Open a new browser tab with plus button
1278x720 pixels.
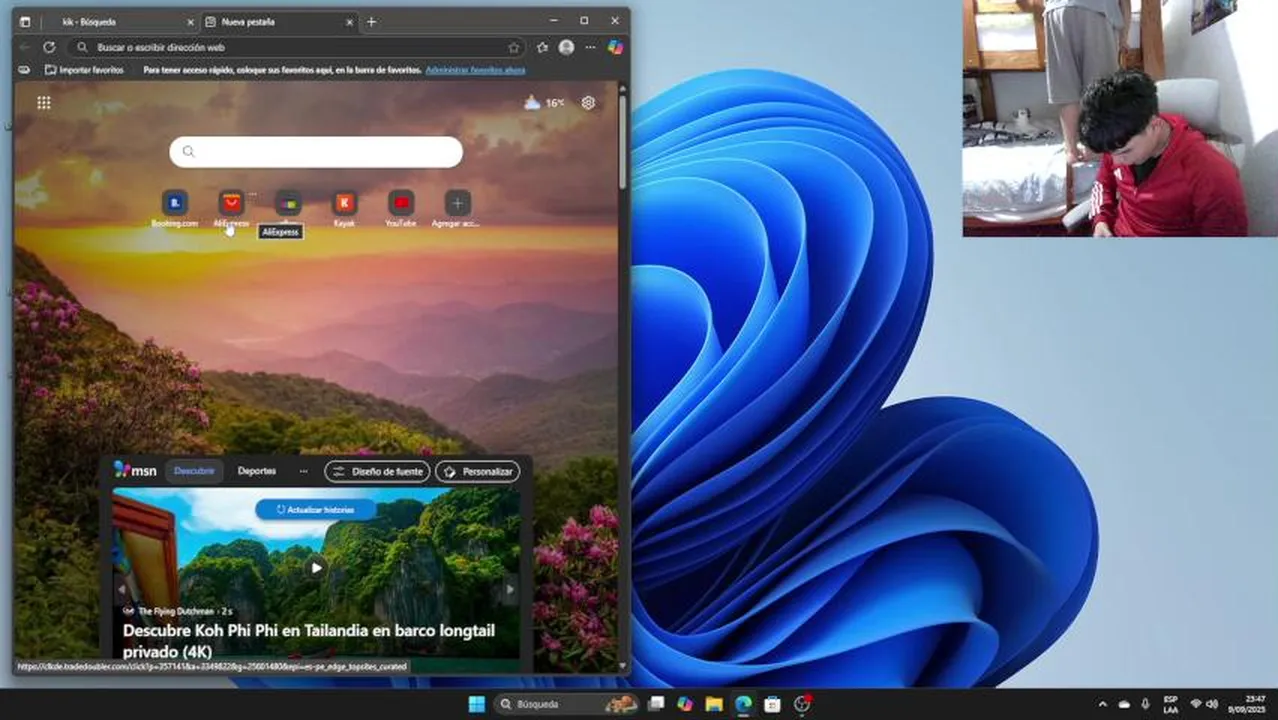pos(372,21)
